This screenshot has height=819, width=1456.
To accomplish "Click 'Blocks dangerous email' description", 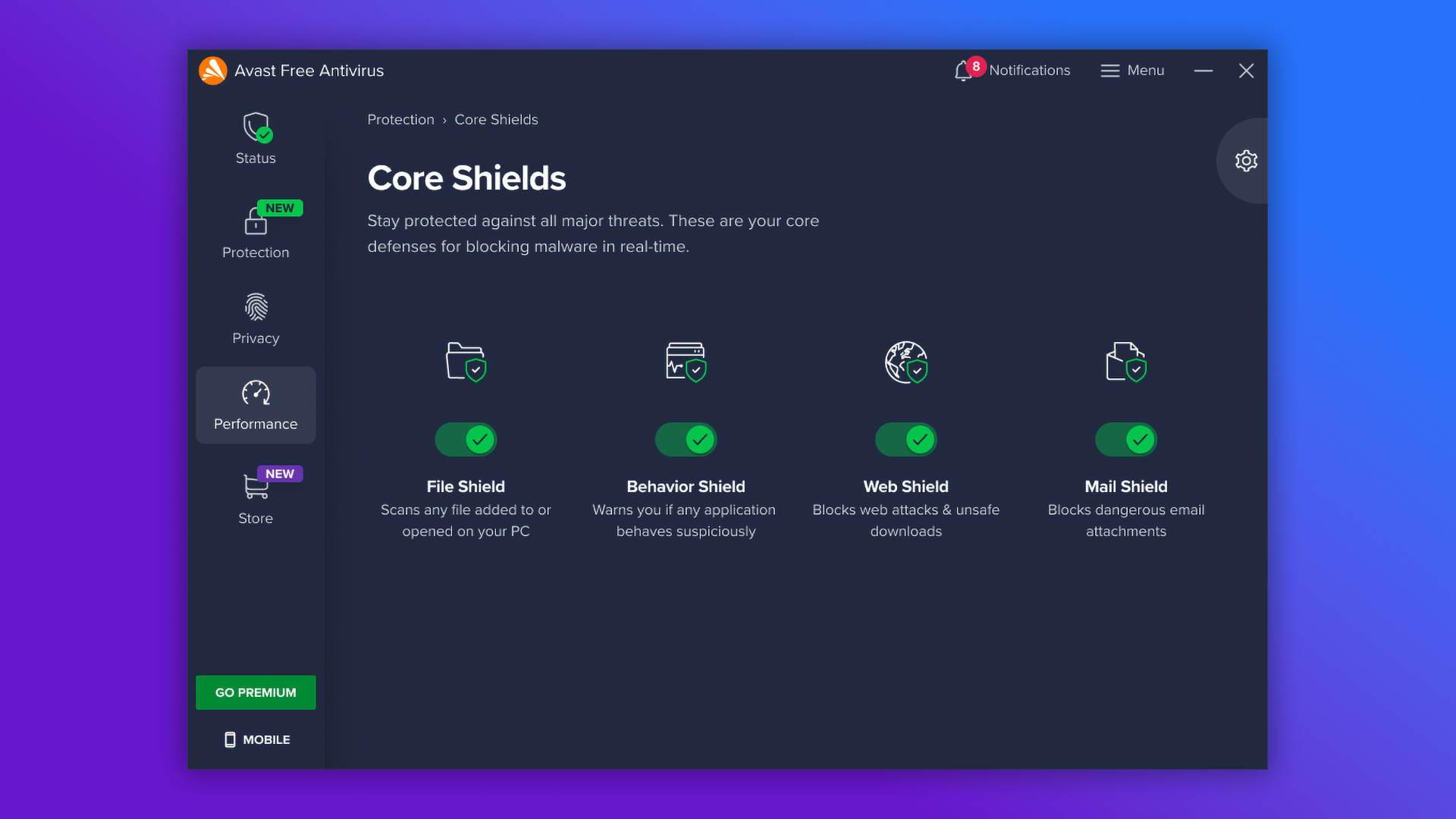I will [x=1126, y=510].
